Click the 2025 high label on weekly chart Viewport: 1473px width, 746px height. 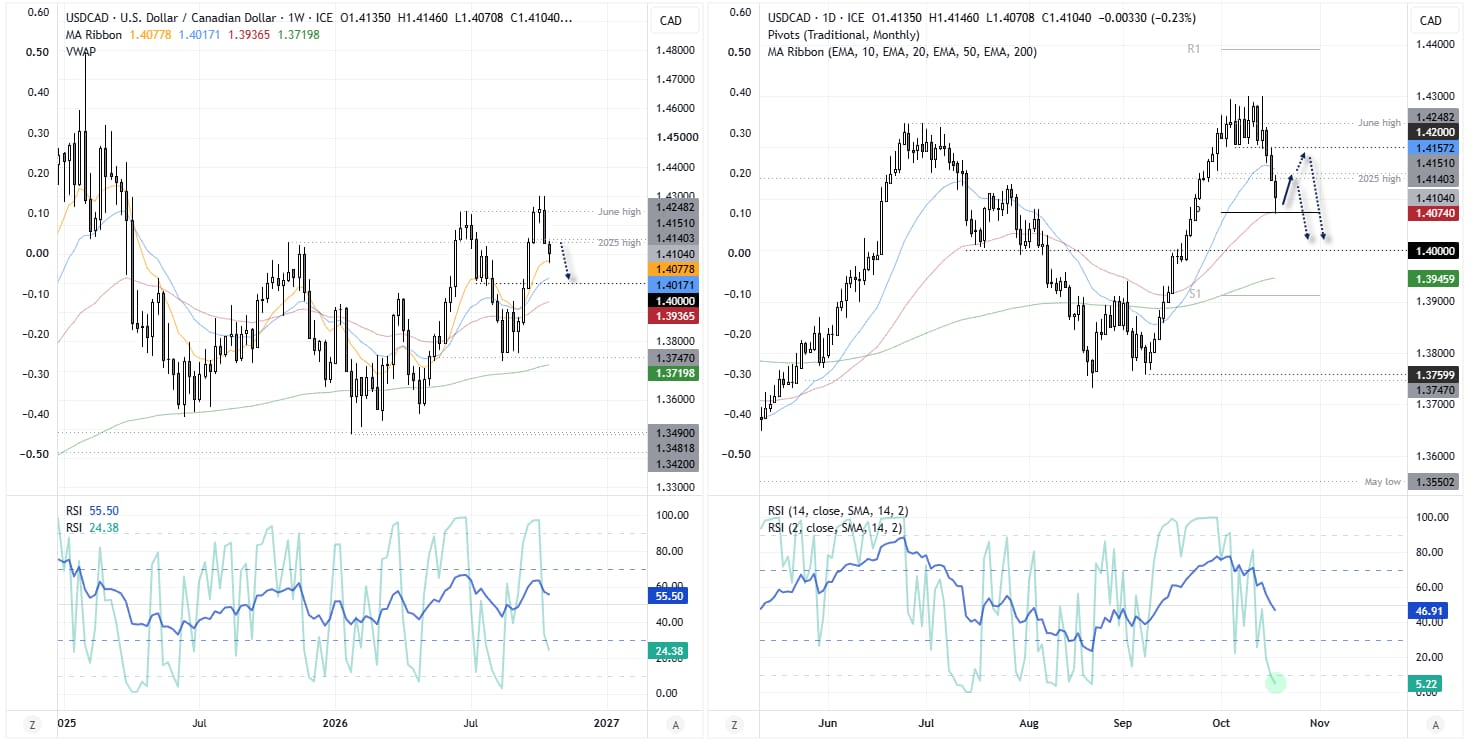point(617,243)
